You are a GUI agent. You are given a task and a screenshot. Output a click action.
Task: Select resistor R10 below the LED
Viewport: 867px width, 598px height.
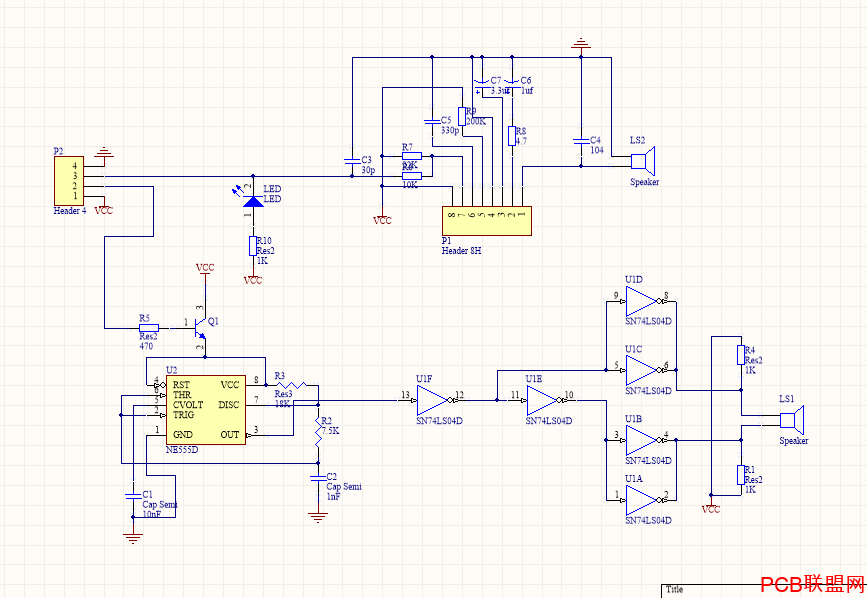point(253,246)
